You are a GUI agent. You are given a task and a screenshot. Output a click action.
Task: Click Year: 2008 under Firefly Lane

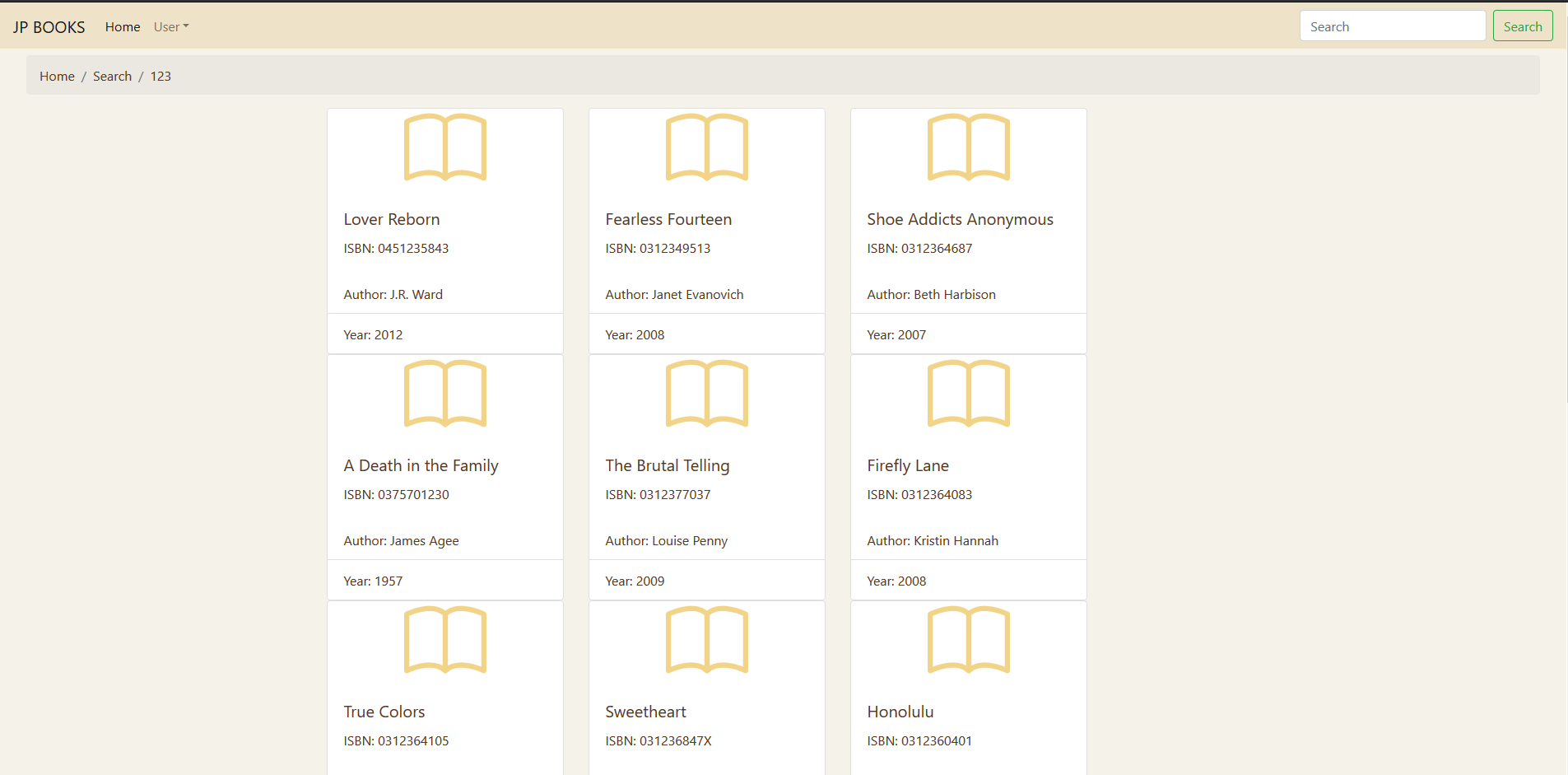tap(969, 581)
